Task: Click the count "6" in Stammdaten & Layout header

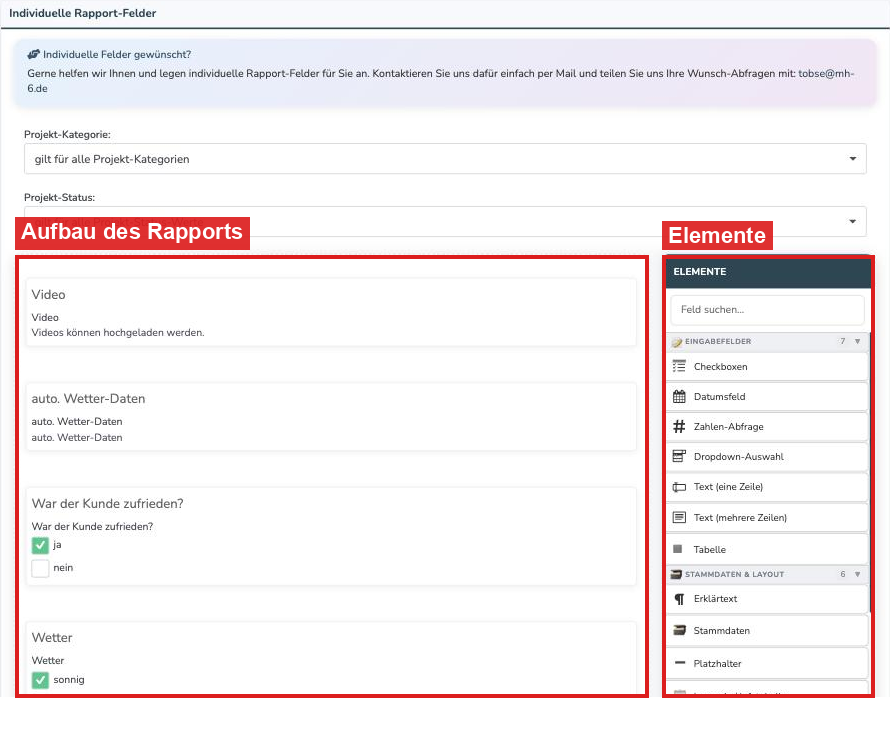Action: (843, 575)
